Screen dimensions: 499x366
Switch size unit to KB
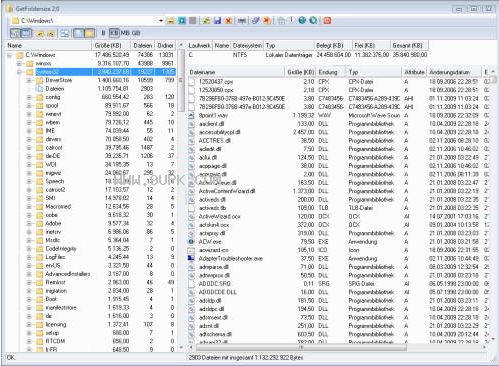click(114, 33)
